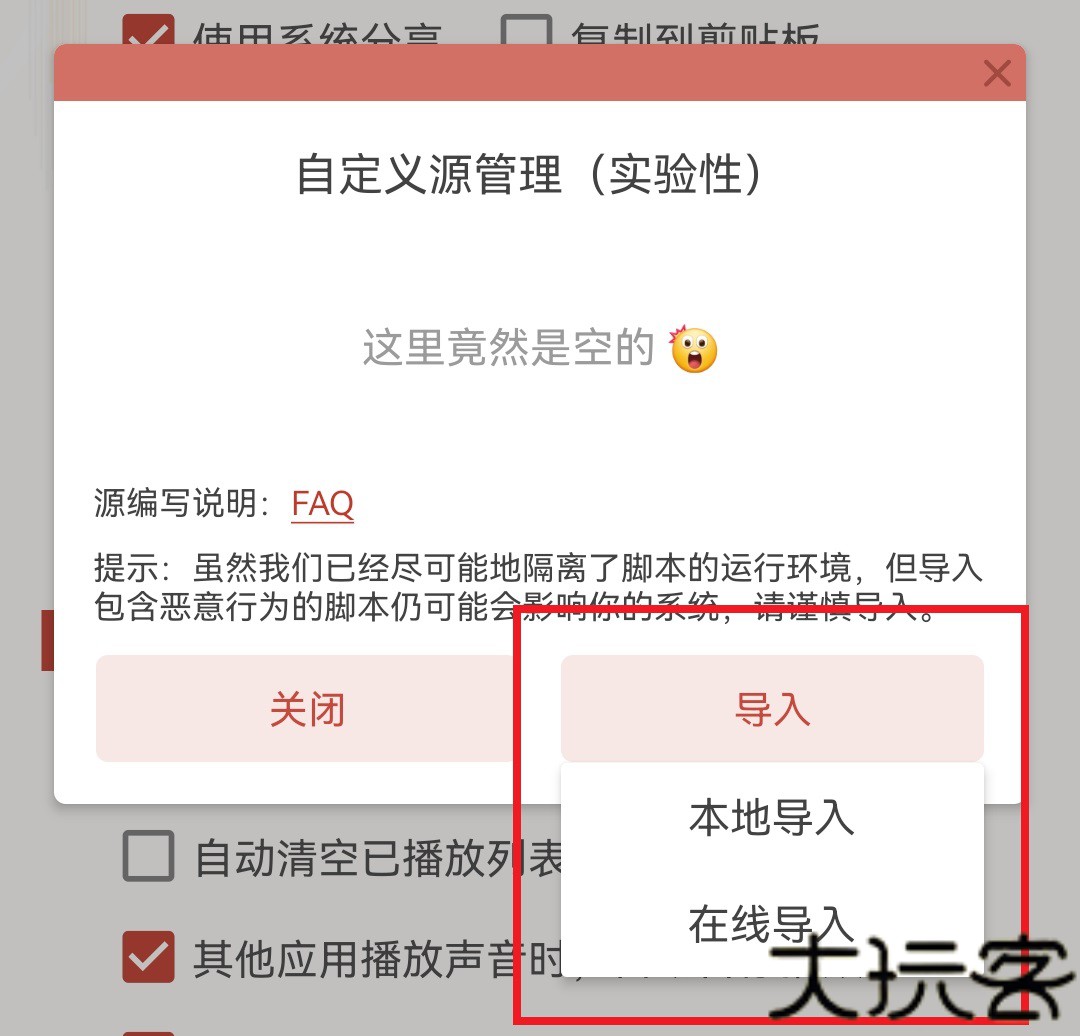This screenshot has height=1036, width=1080.
Task: Click the red dialog header bar
Action: click(539, 72)
